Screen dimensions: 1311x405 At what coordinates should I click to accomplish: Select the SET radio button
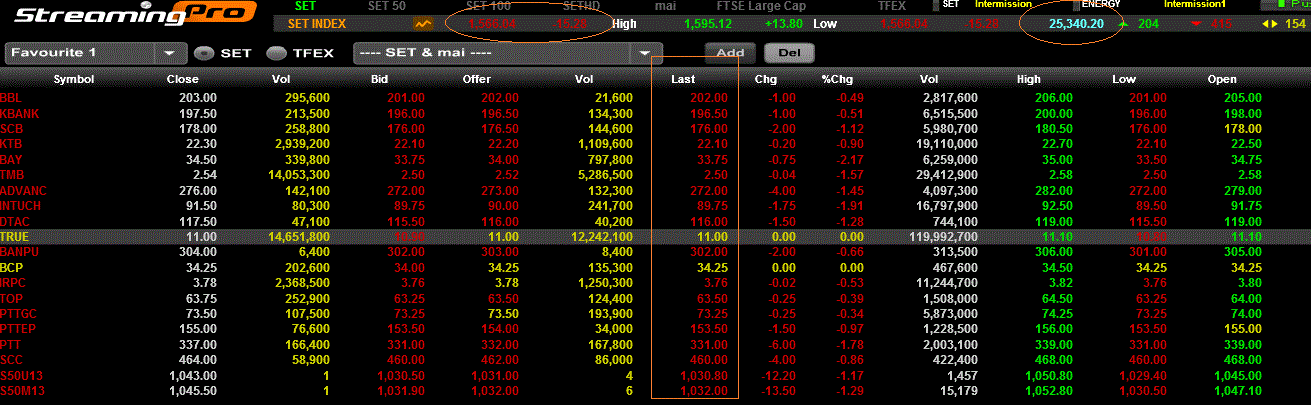pos(203,53)
